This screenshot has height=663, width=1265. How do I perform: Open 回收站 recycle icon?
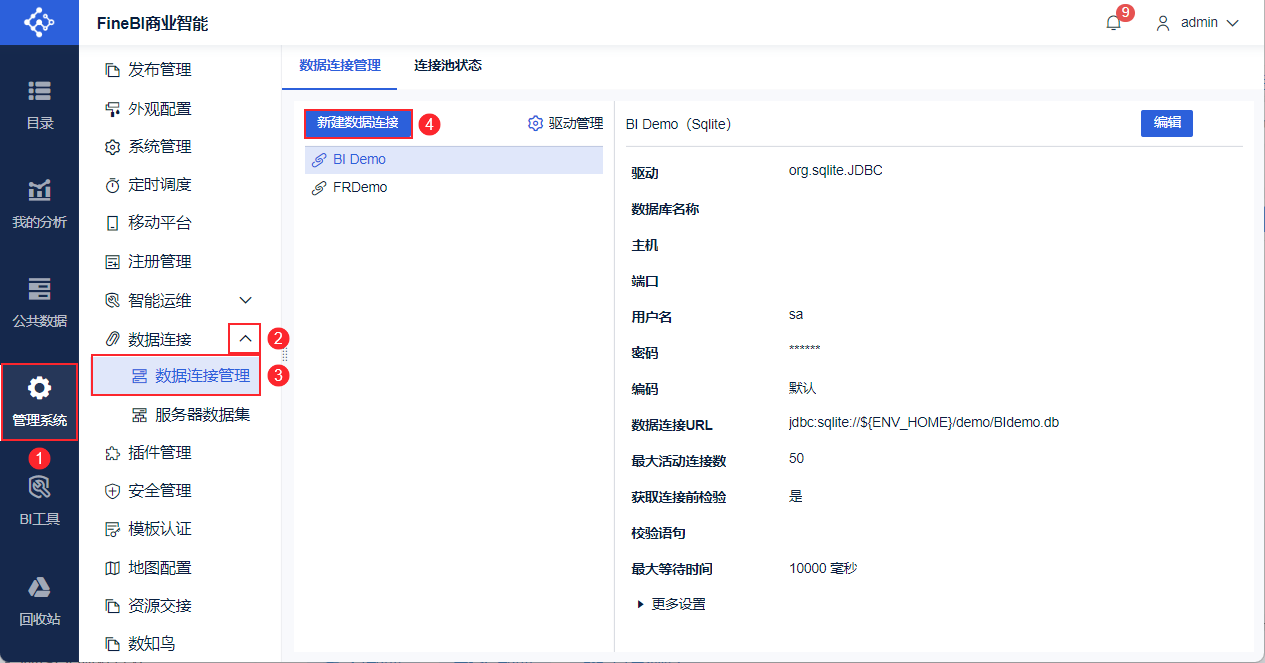point(39,587)
